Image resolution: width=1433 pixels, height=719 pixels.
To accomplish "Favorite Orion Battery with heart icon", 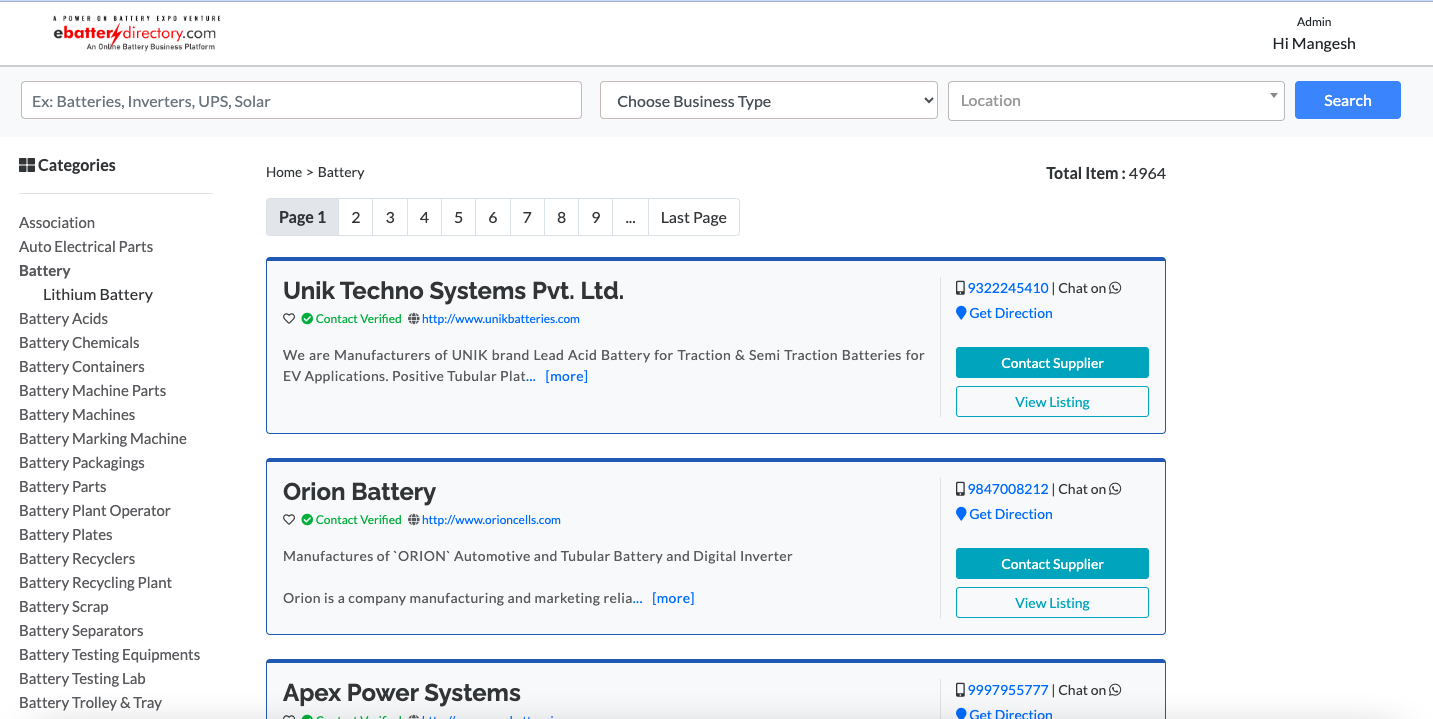I will 289,520.
